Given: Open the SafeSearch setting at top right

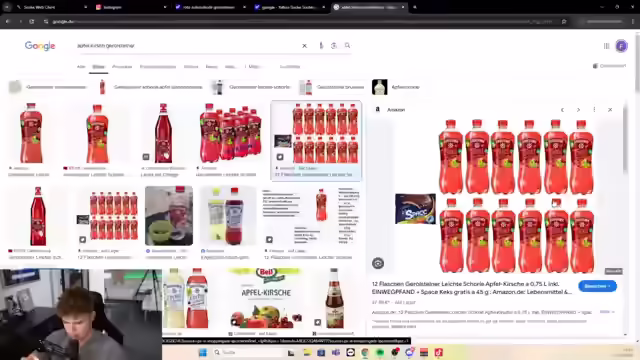Looking at the screenshot, I should pos(609,66).
